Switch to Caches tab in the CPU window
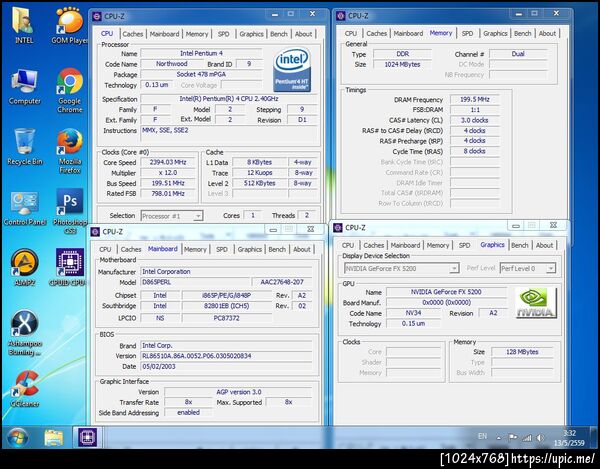Screen dimensions: 600x469 tap(132, 34)
